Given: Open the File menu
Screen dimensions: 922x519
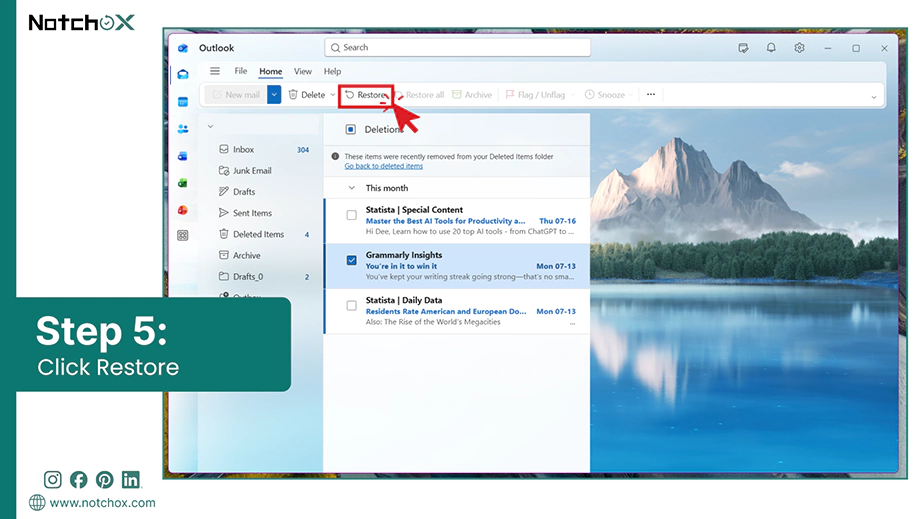Looking at the screenshot, I should pos(240,71).
